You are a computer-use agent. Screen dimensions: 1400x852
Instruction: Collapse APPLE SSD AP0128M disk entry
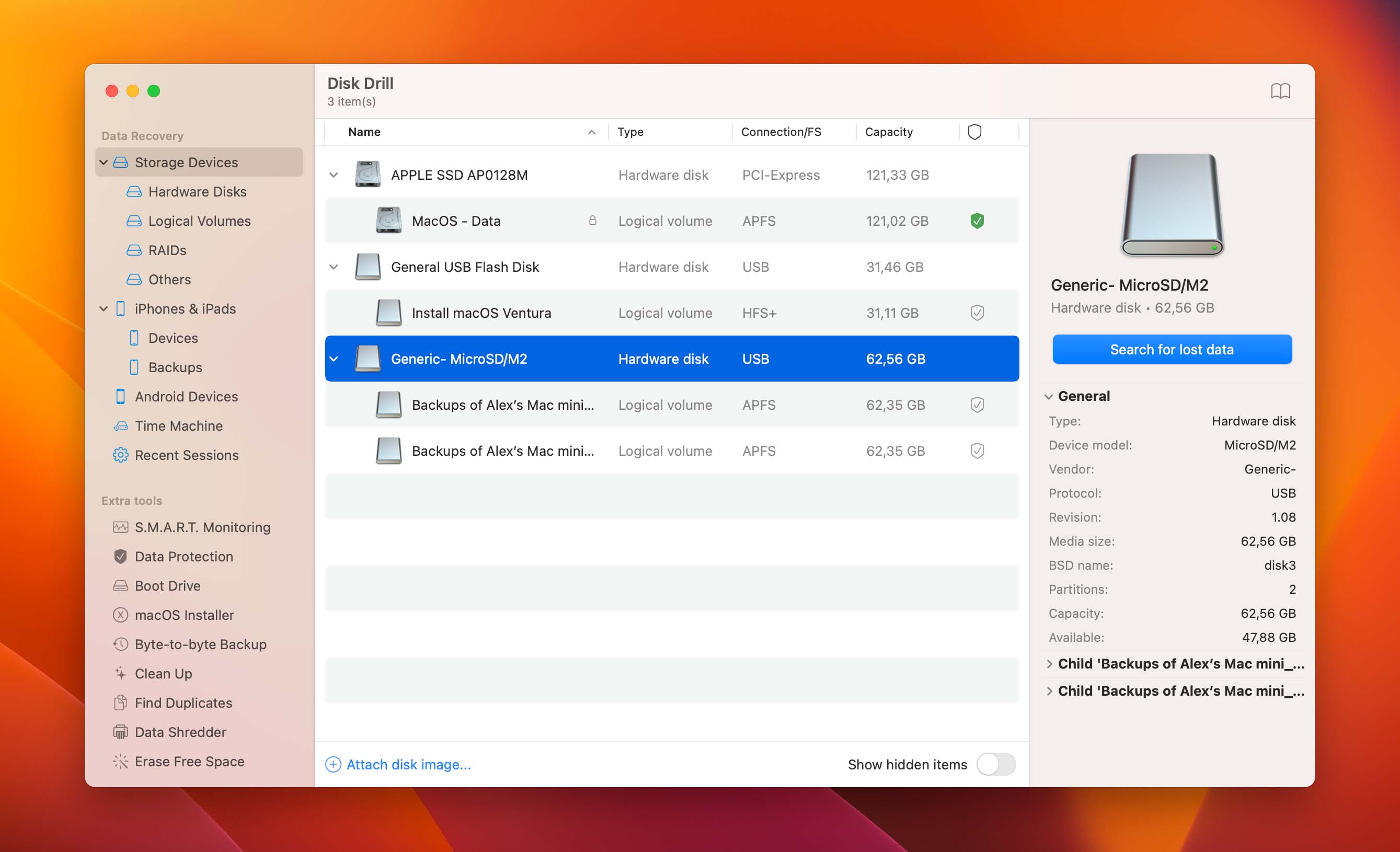333,174
